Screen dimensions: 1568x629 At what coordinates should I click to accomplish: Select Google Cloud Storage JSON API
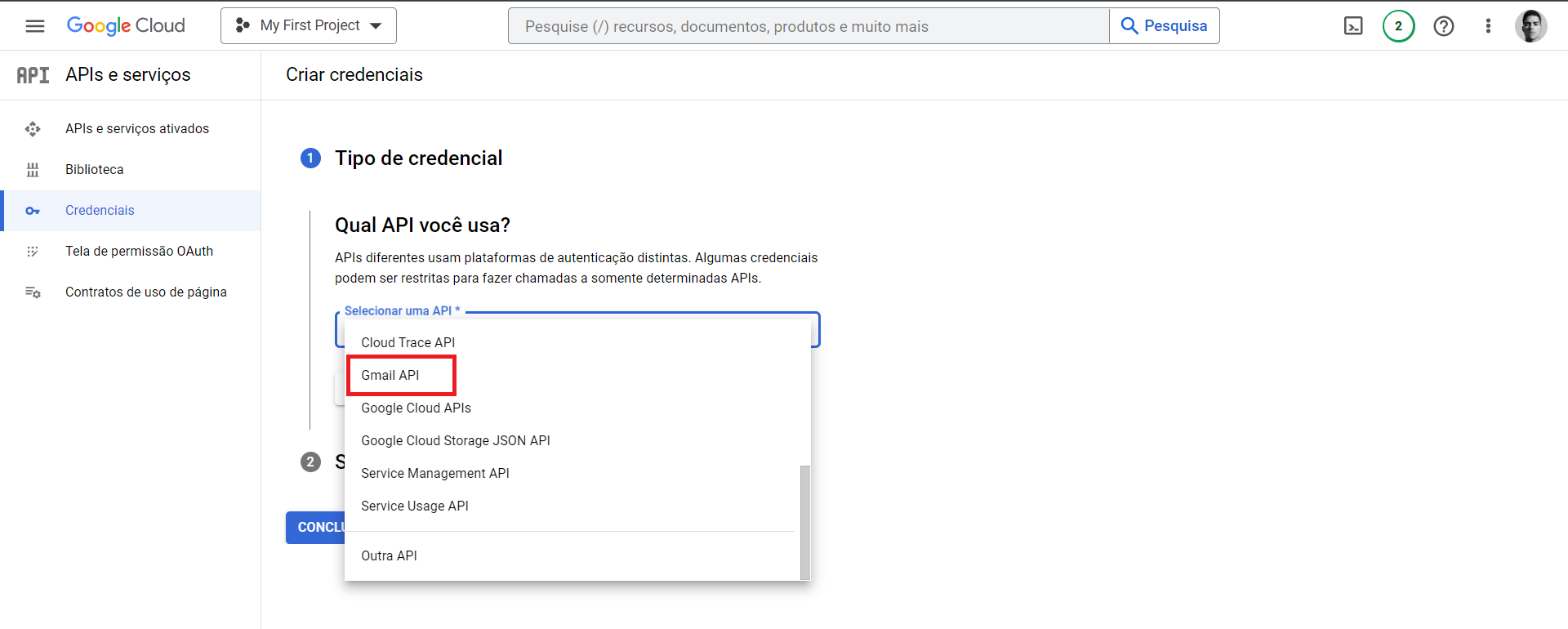point(455,440)
